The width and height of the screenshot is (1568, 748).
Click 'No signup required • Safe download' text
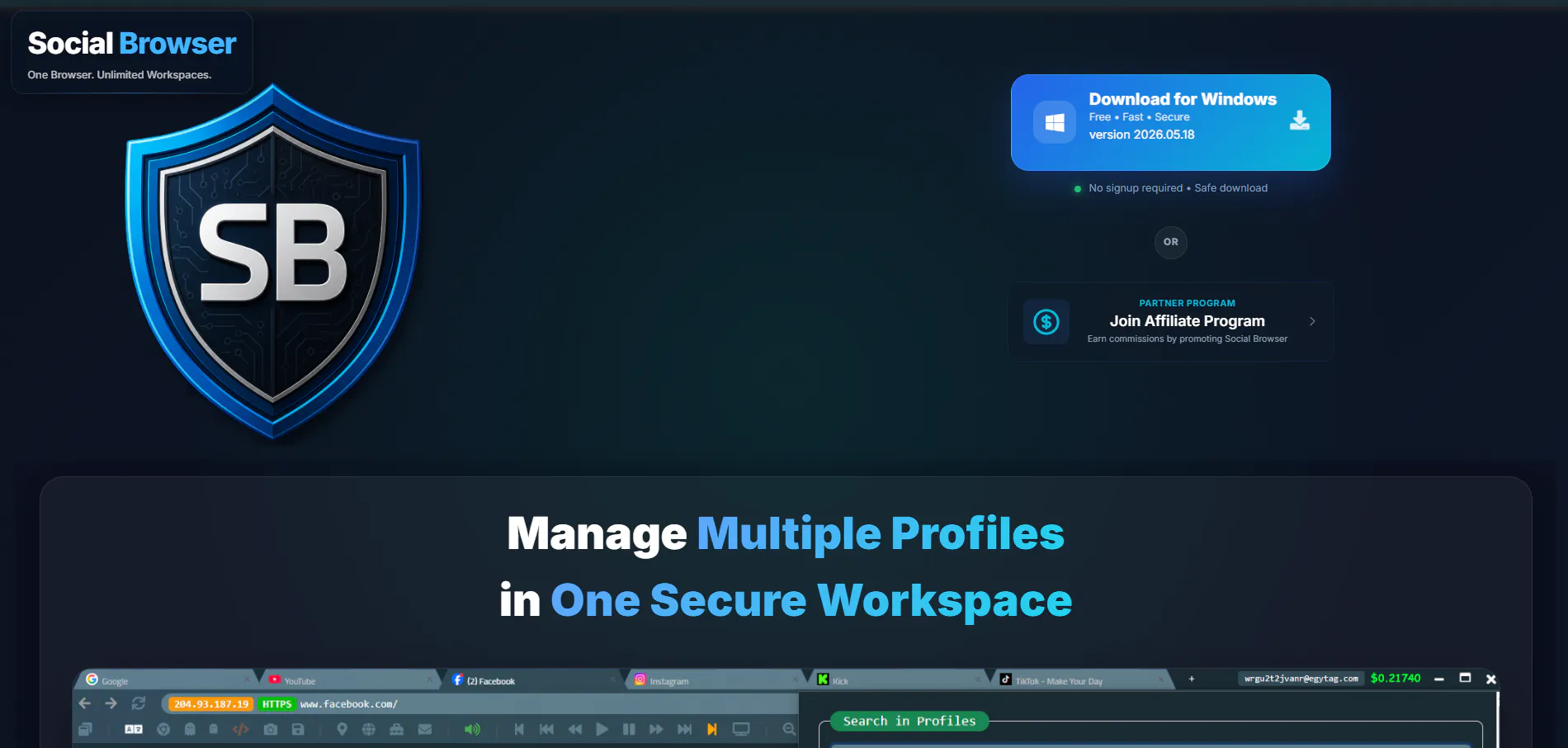pyautogui.click(x=1178, y=188)
